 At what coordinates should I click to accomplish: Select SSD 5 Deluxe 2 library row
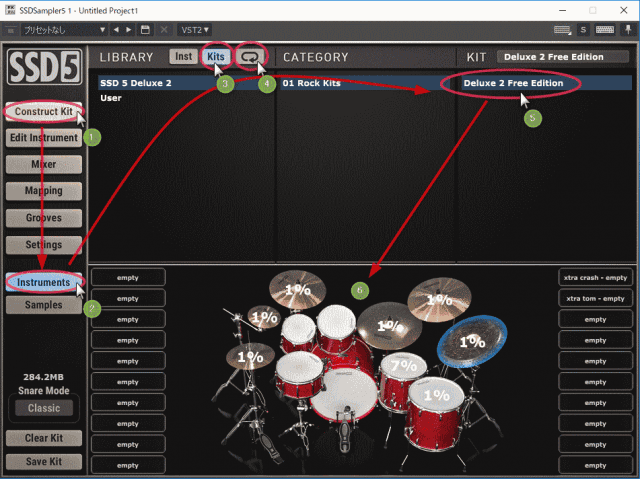click(186, 83)
